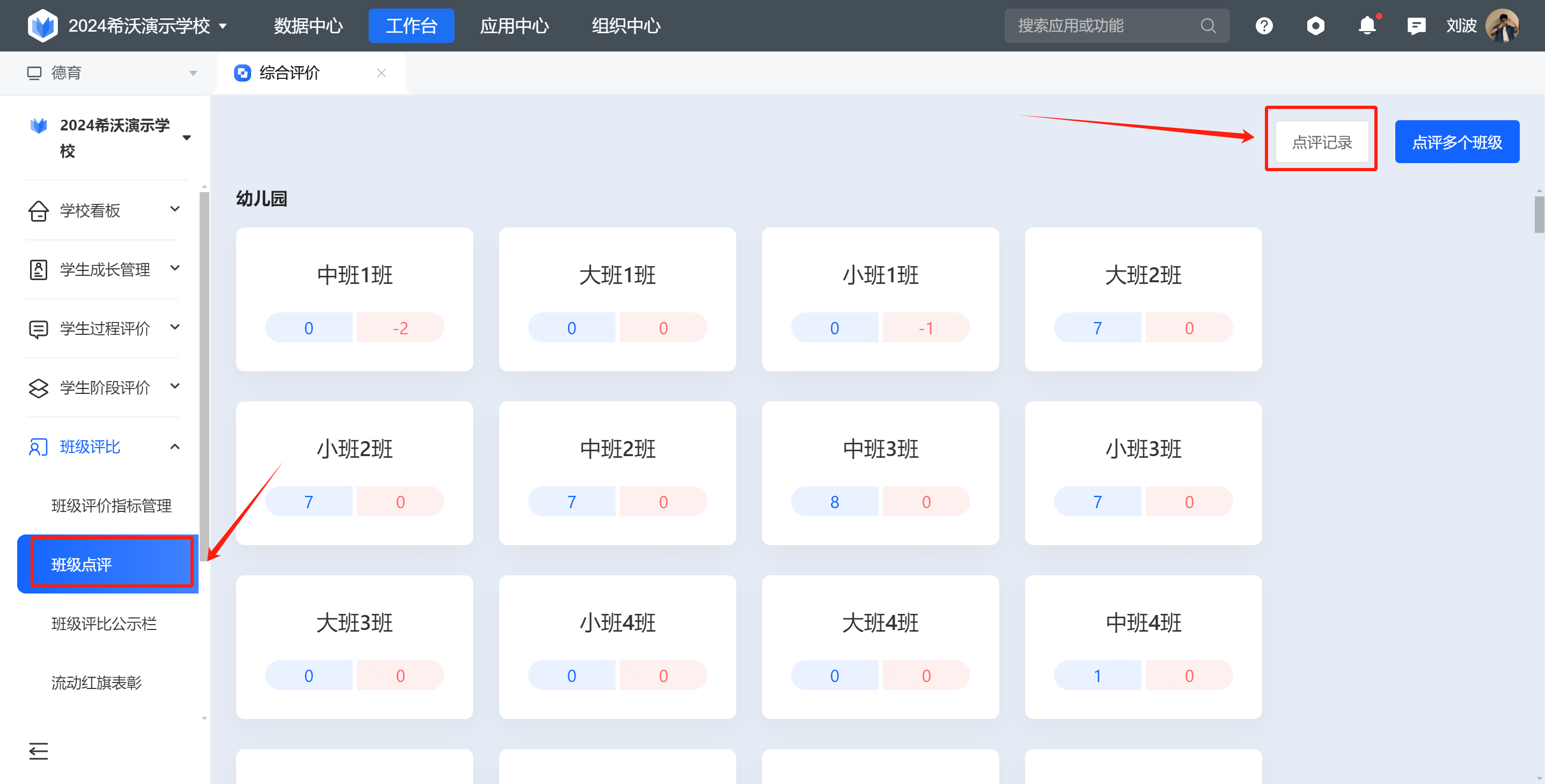Open 流动红旗表彰 submenu
The image size is (1545, 784).
[97, 683]
